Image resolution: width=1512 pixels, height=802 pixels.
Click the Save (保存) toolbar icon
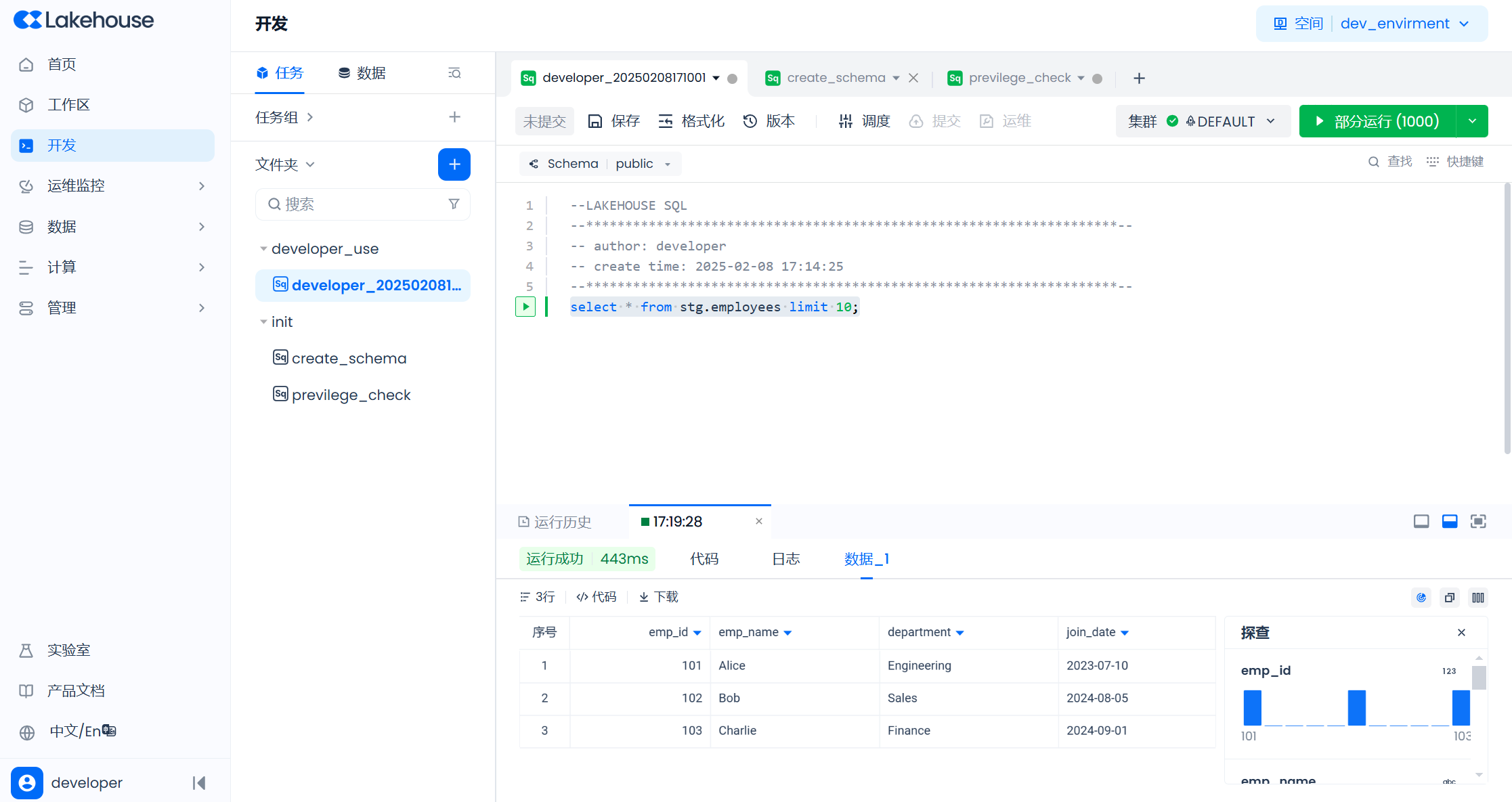(595, 121)
